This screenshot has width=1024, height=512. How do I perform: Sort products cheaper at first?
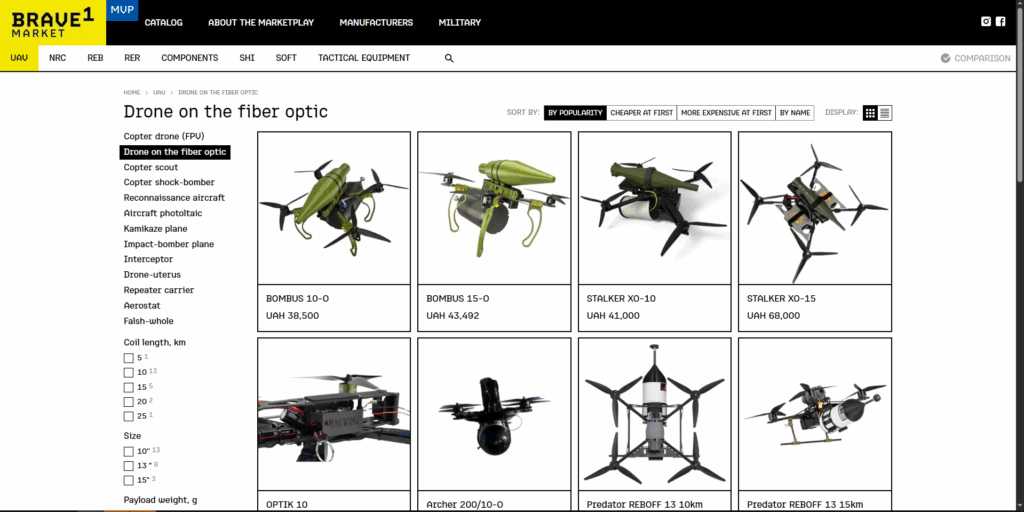(x=641, y=113)
